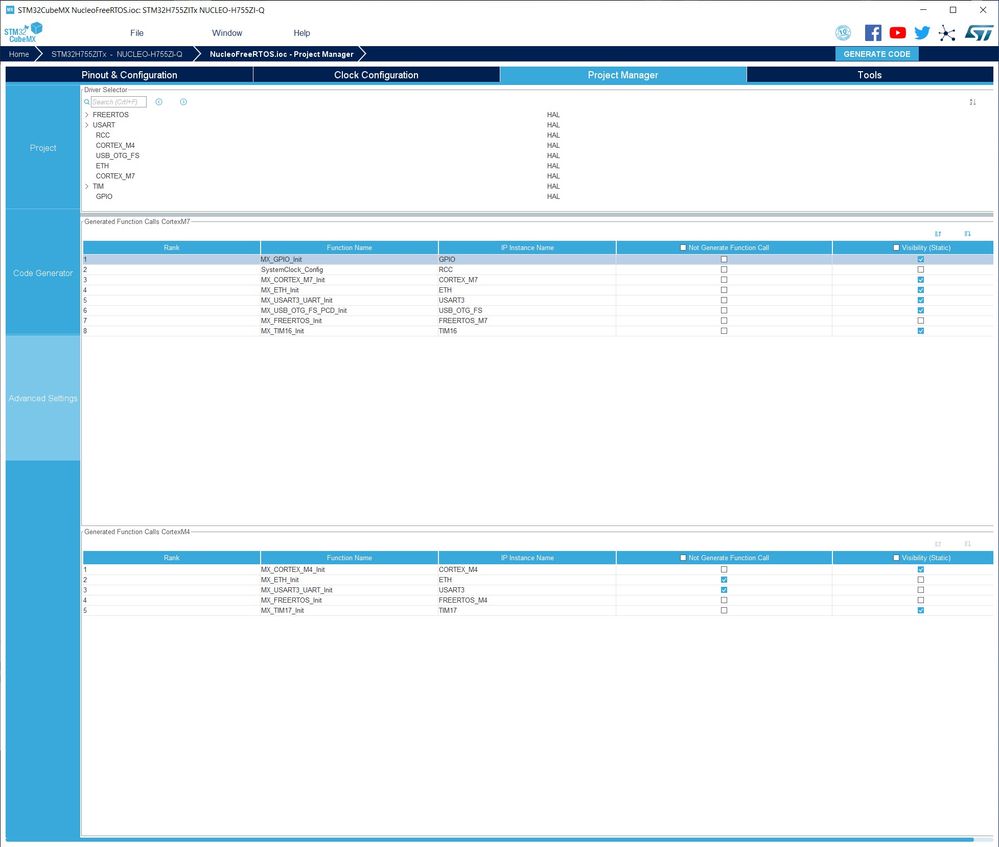The image size is (999, 847).
Task: Open the Code Generator side panel
Action: 43,273
